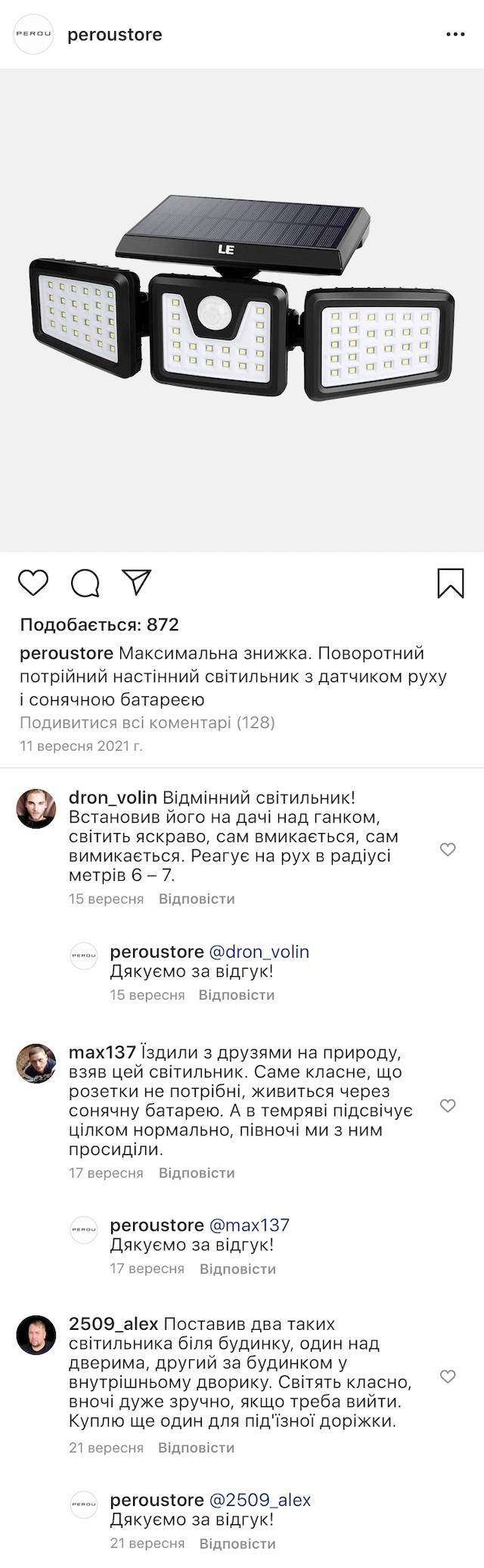Like dron_volin's comment
This screenshot has width=484, height=1568.
(448, 849)
